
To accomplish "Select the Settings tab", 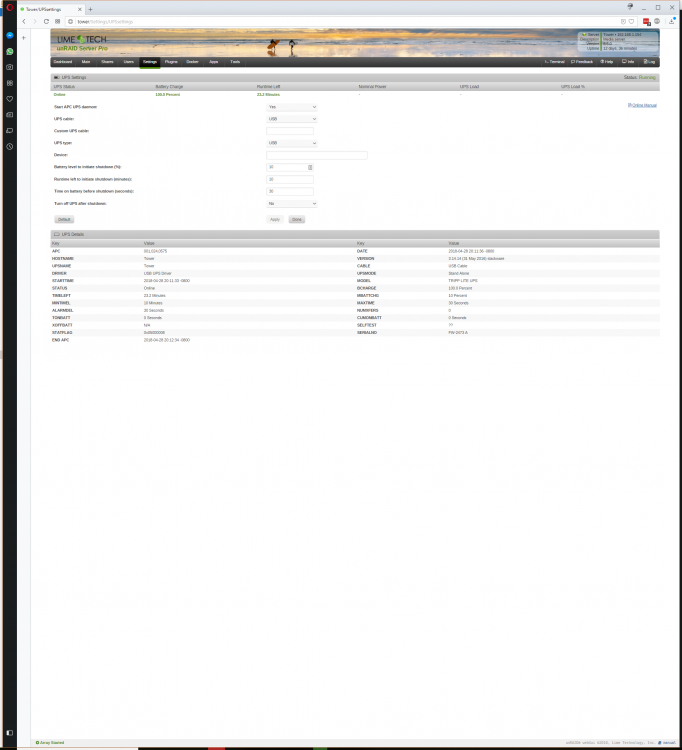I will point(150,62).
